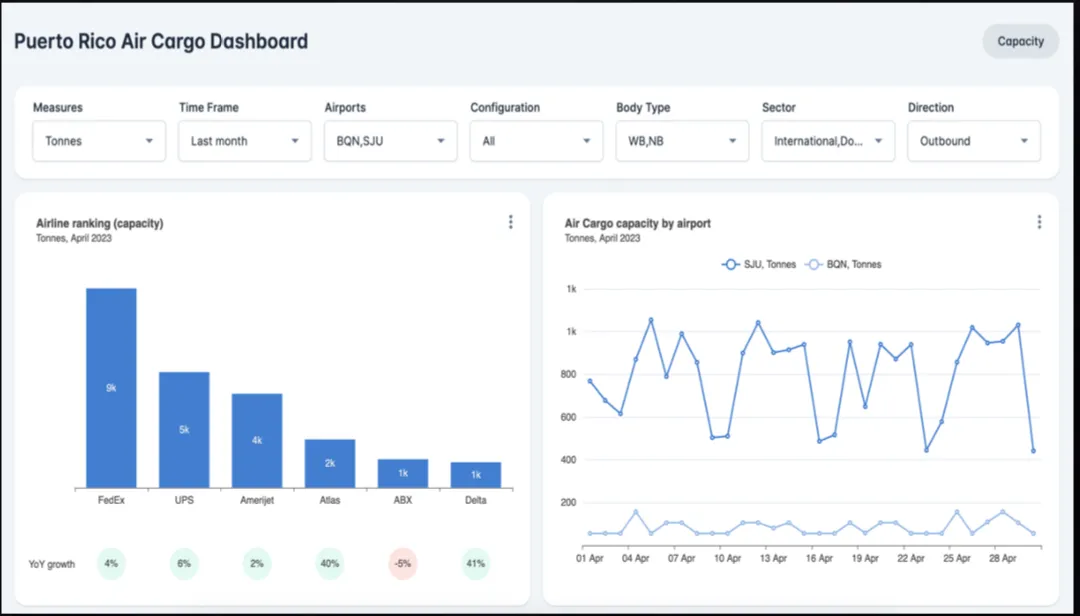1080x616 pixels.
Task: Open Air Cargo capacity chart options menu
Action: (x=1039, y=222)
